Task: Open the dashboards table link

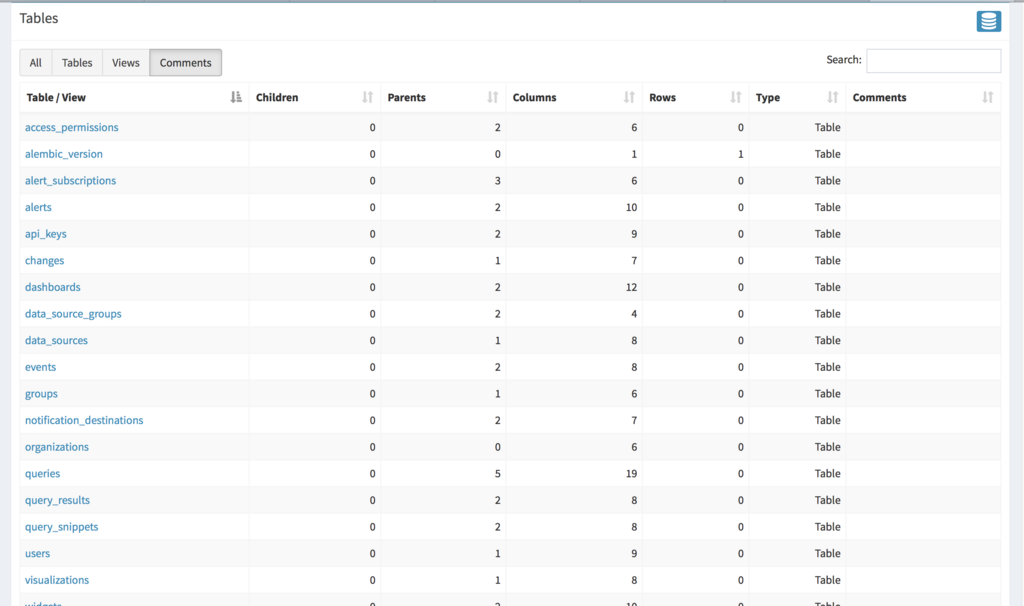Action: 53,287
